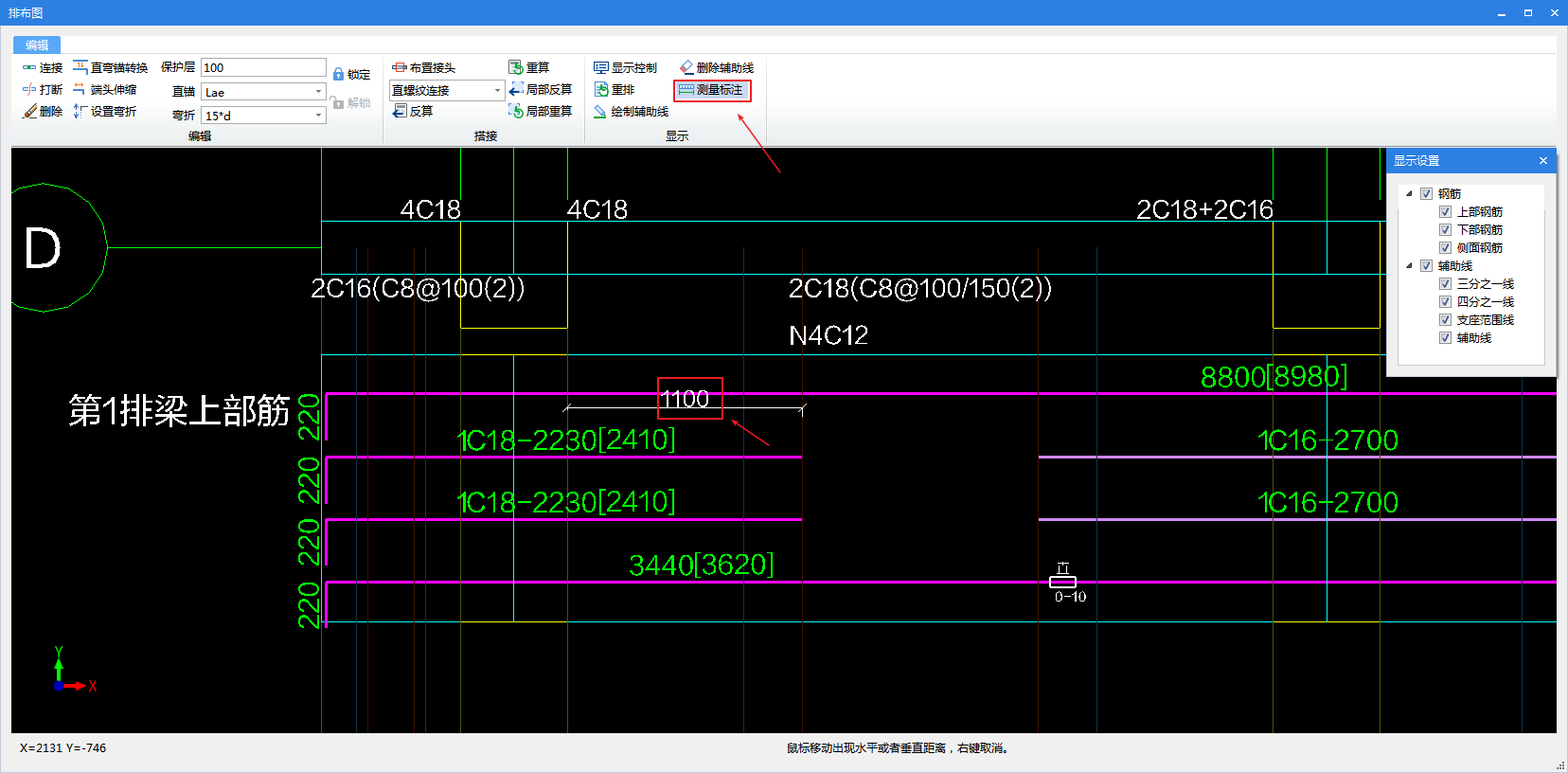This screenshot has width=1568, height=773.
Task: Run 局部重算 partial recalculation
Action: [x=541, y=112]
